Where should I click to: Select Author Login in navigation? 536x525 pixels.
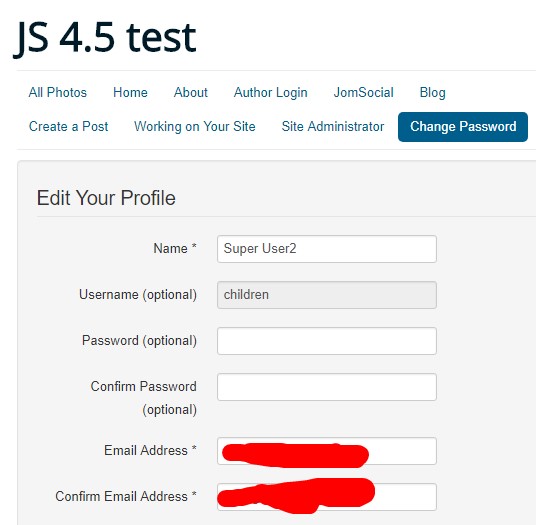click(x=270, y=93)
